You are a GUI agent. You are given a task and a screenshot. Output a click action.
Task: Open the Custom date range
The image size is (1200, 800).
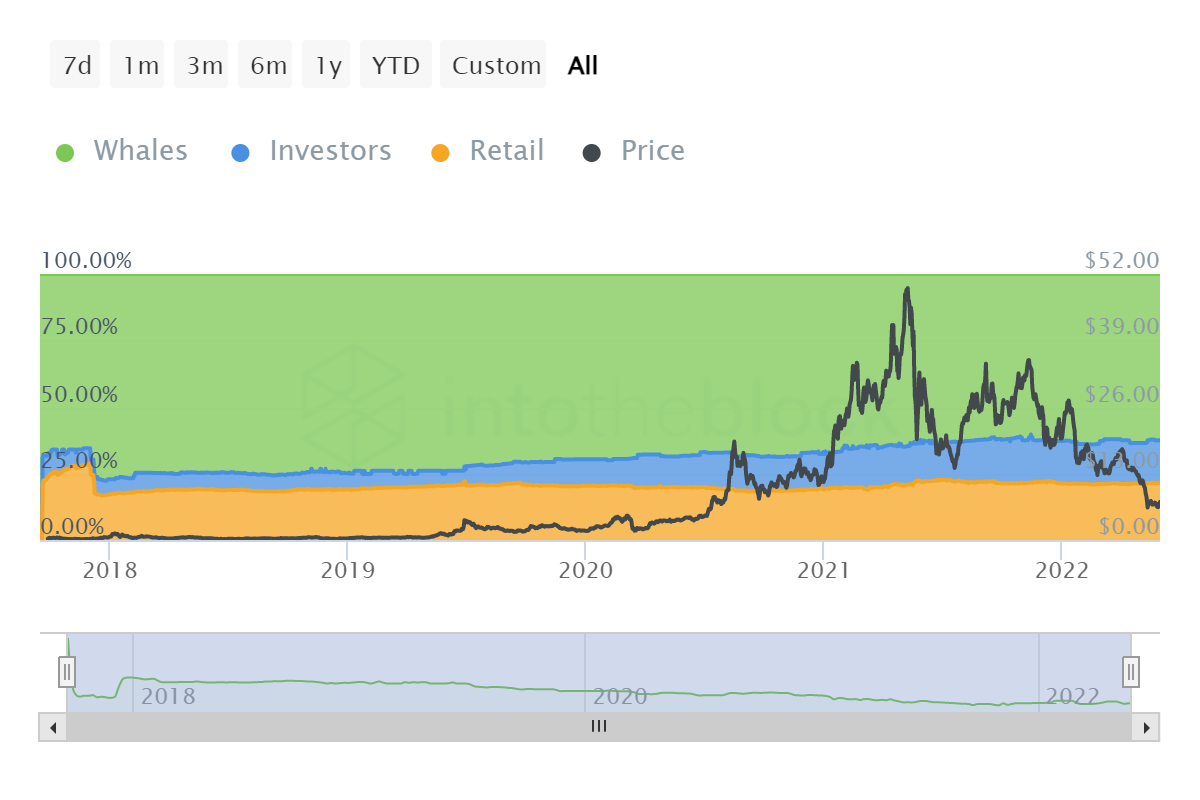click(x=495, y=66)
